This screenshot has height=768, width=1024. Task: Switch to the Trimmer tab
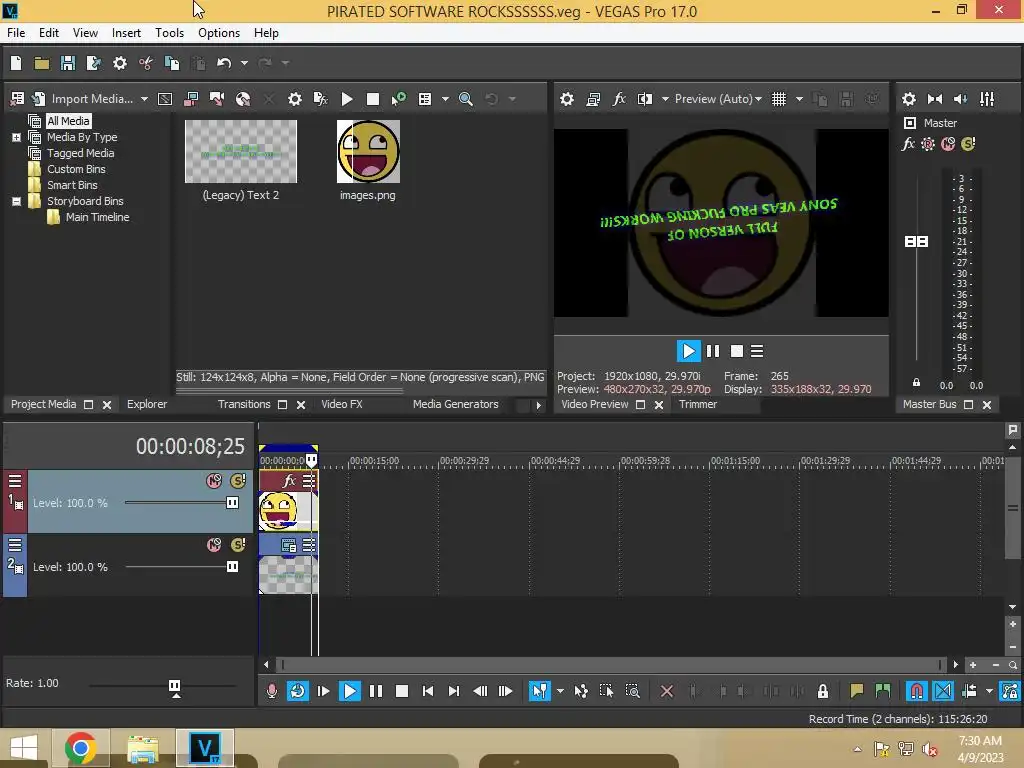click(x=697, y=404)
